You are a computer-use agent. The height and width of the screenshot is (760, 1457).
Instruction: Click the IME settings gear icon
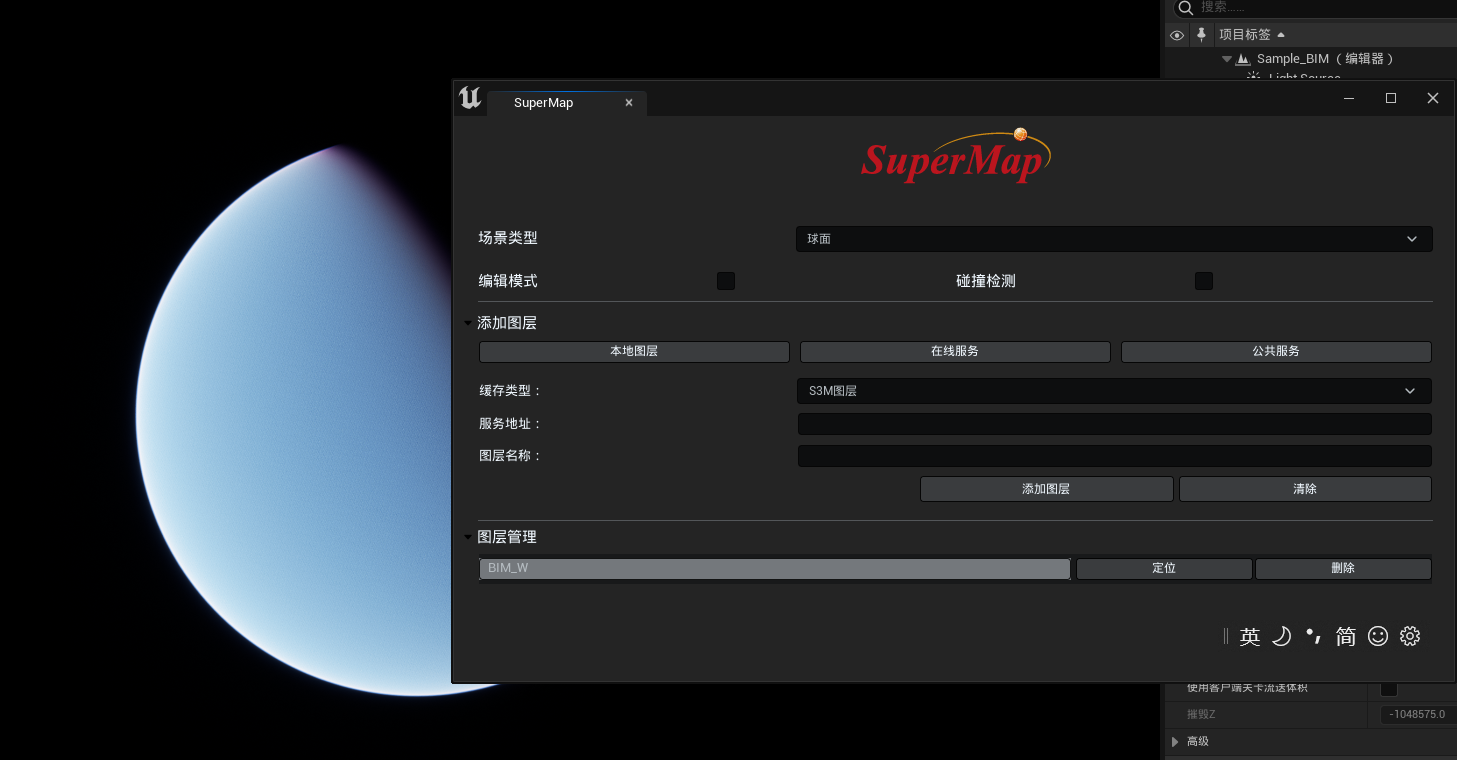pyautogui.click(x=1410, y=636)
